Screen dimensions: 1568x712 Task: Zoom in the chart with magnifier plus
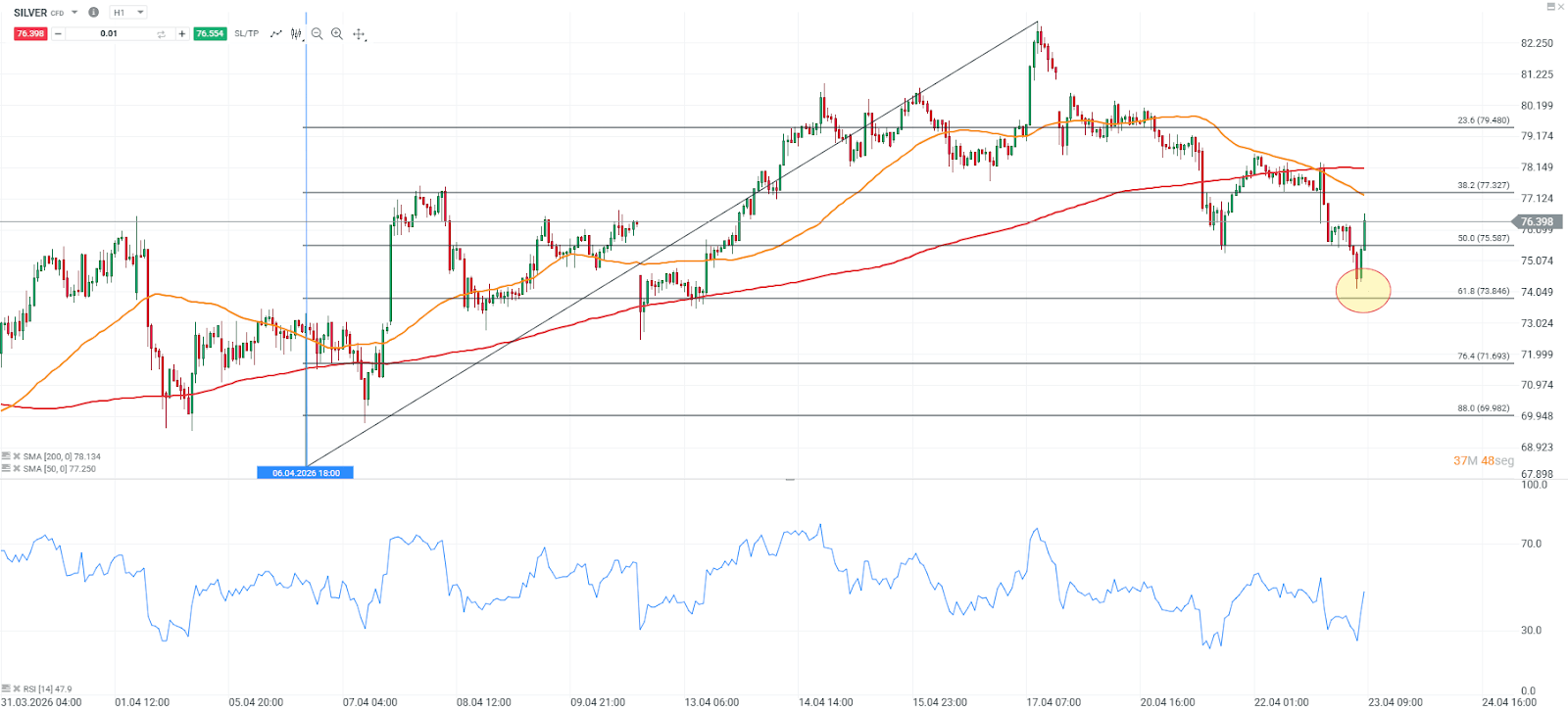(x=337, y=34)
